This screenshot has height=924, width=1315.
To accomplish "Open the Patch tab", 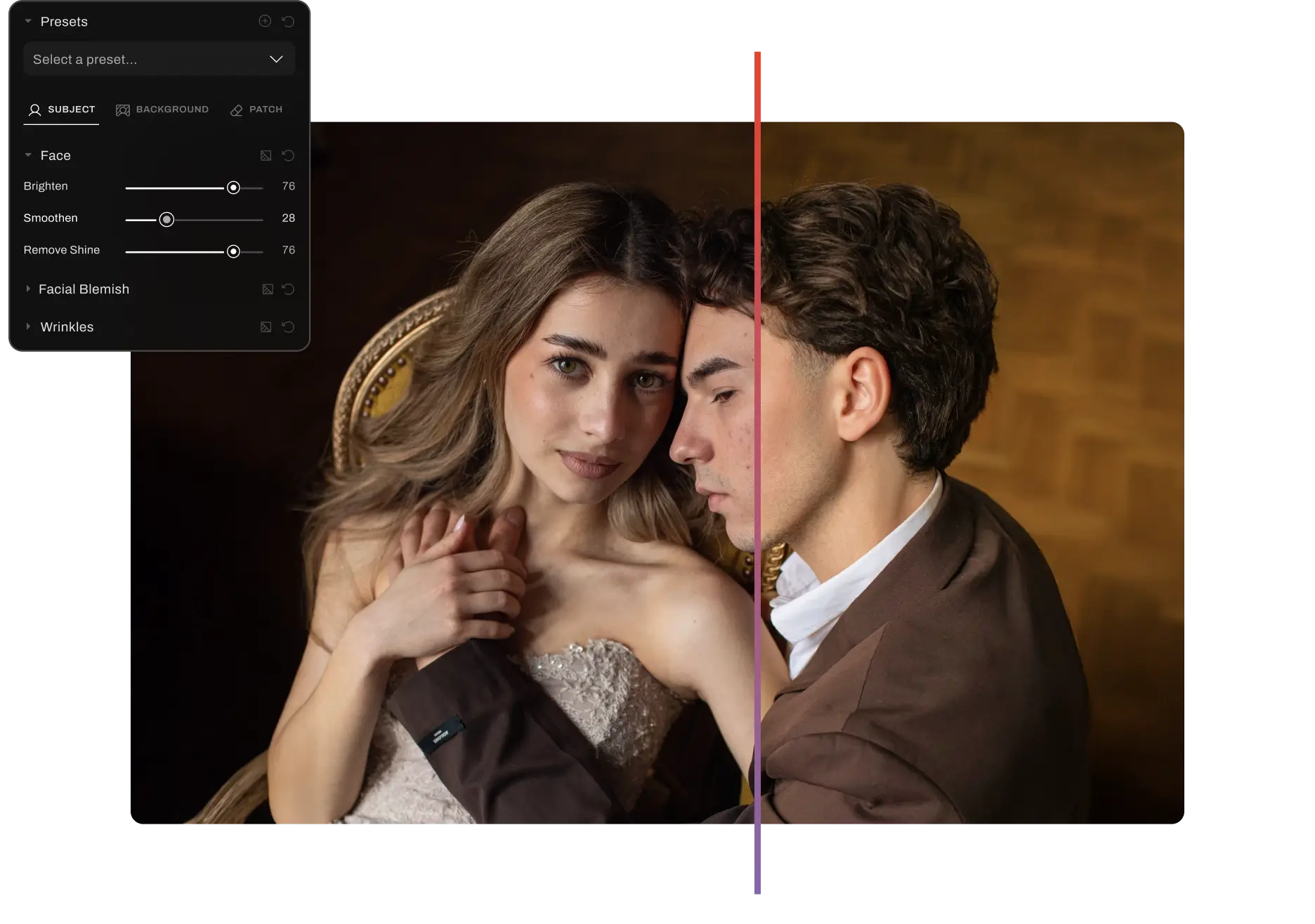I will coord(256,110).
